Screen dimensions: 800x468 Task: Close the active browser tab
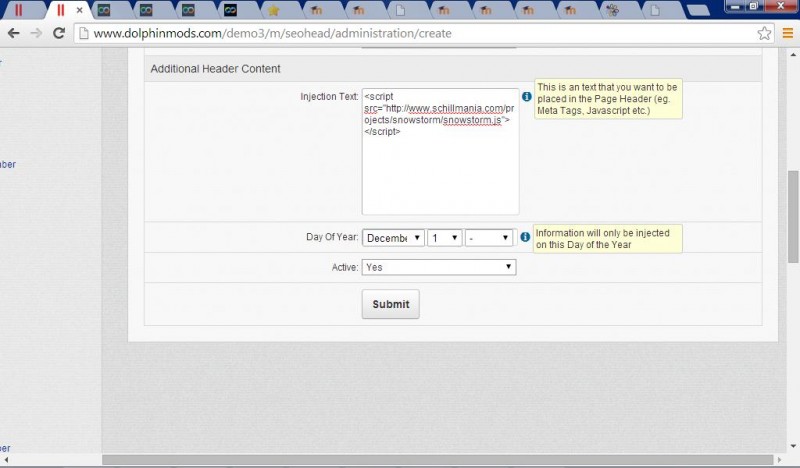click(80, 10)
